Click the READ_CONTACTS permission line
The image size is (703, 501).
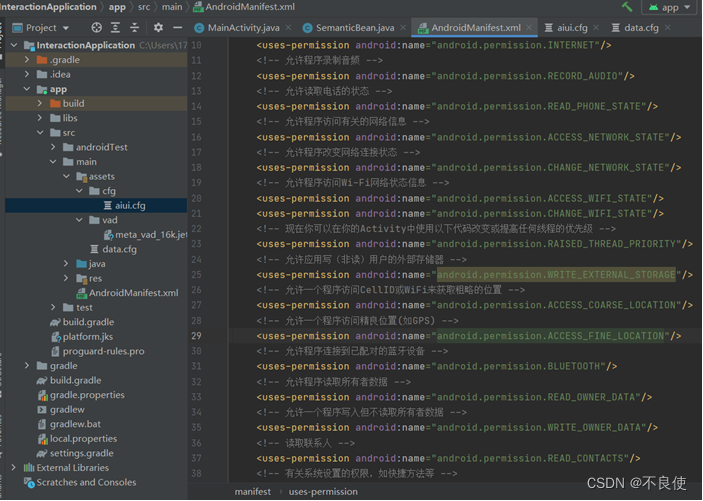pyautogui.click(x=448, y=458)
